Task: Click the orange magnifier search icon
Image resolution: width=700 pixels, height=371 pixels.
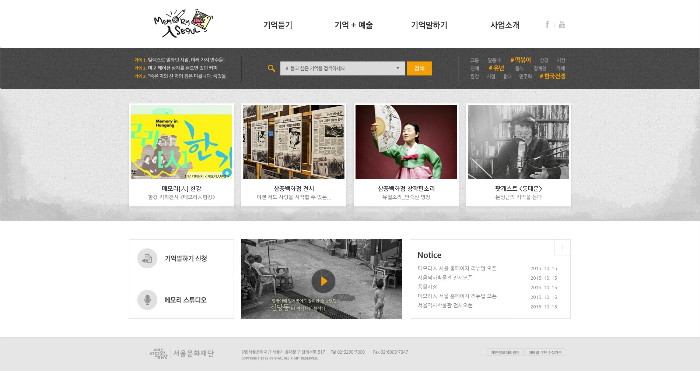Action: [271, 68]
